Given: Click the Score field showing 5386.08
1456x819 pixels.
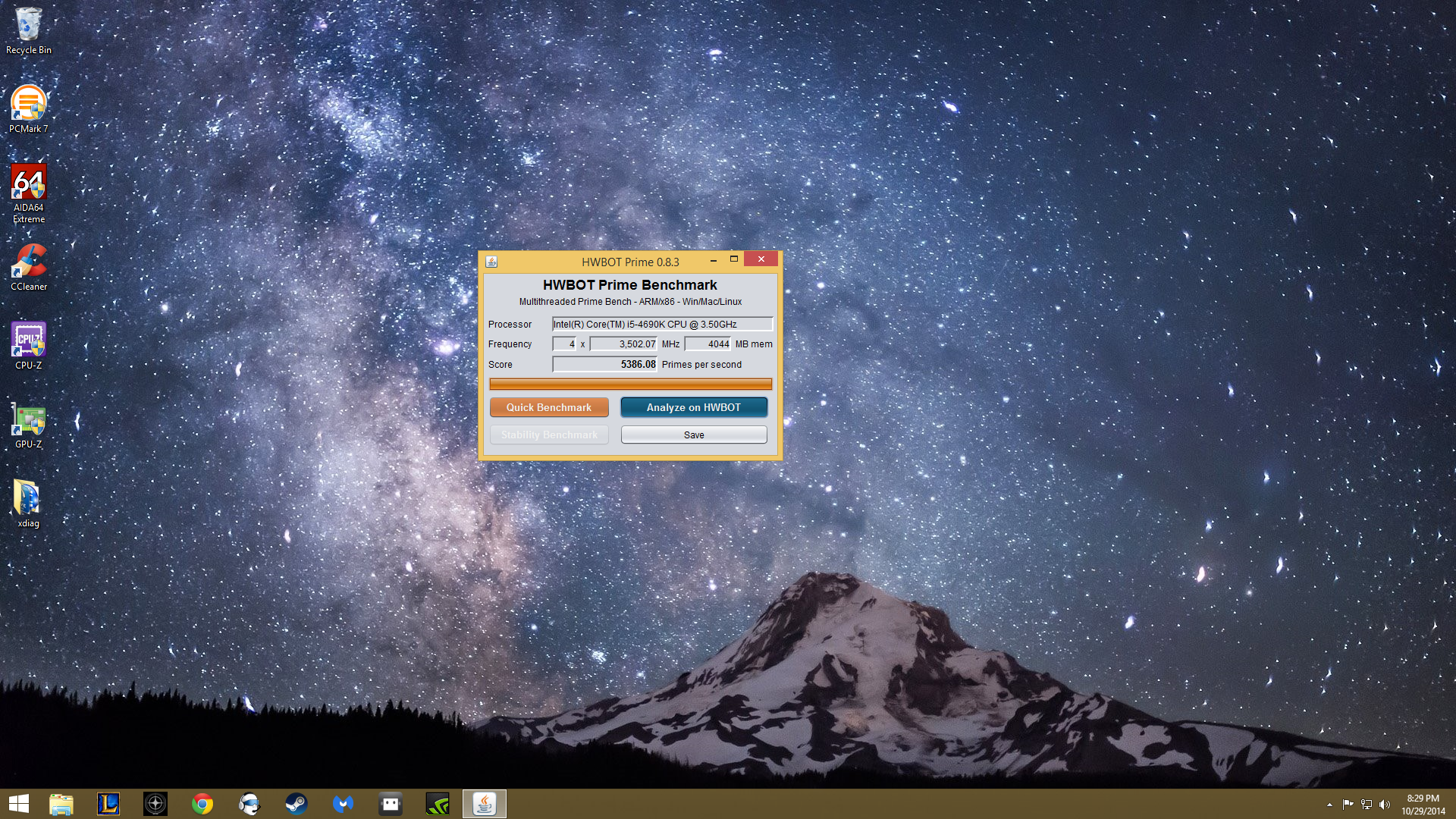Looking at the screenshot, I should pyautogui.click(x=604, y=364).
